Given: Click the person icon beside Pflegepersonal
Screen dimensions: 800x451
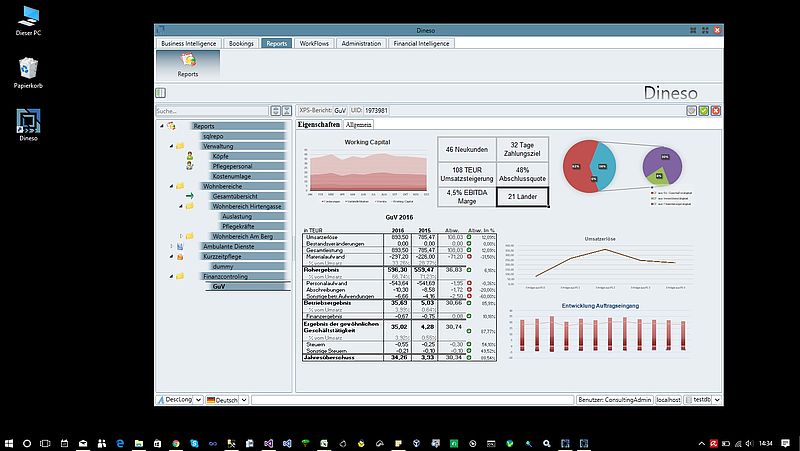Looking at the screenshot, I should pos(190,166).
